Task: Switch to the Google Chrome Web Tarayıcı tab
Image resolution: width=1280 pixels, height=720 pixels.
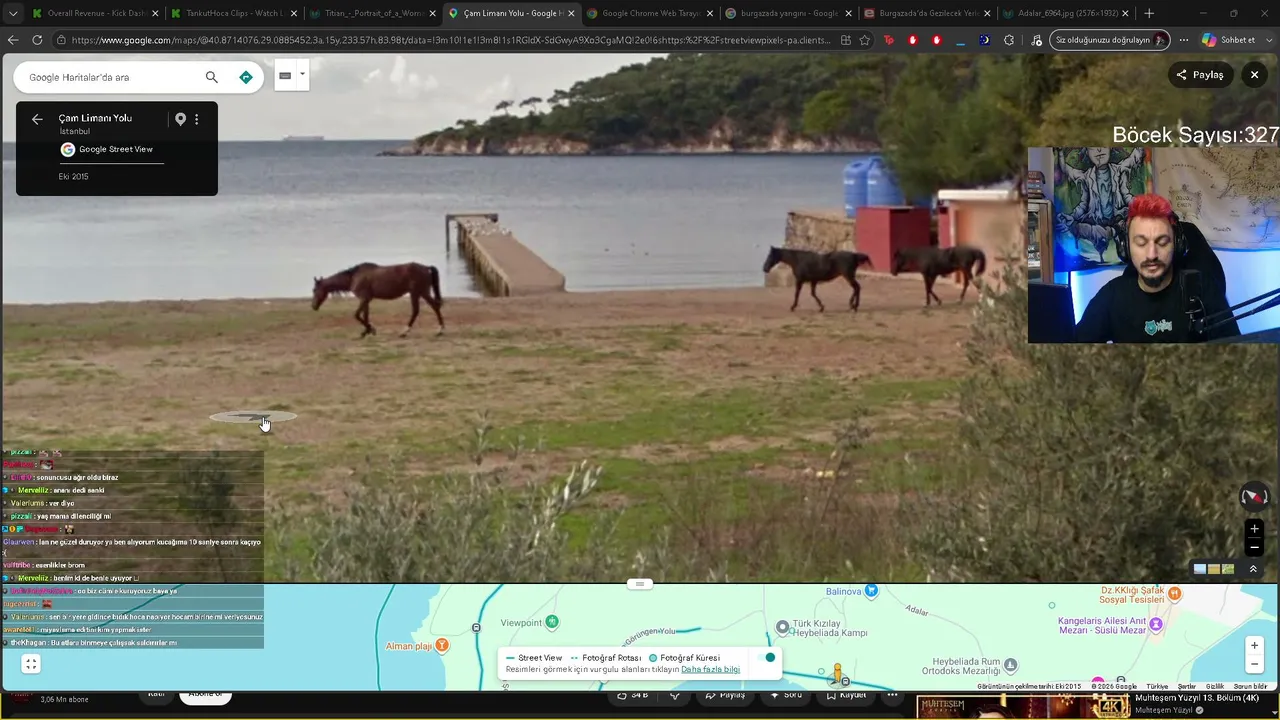Action: (x=650, y=13)
